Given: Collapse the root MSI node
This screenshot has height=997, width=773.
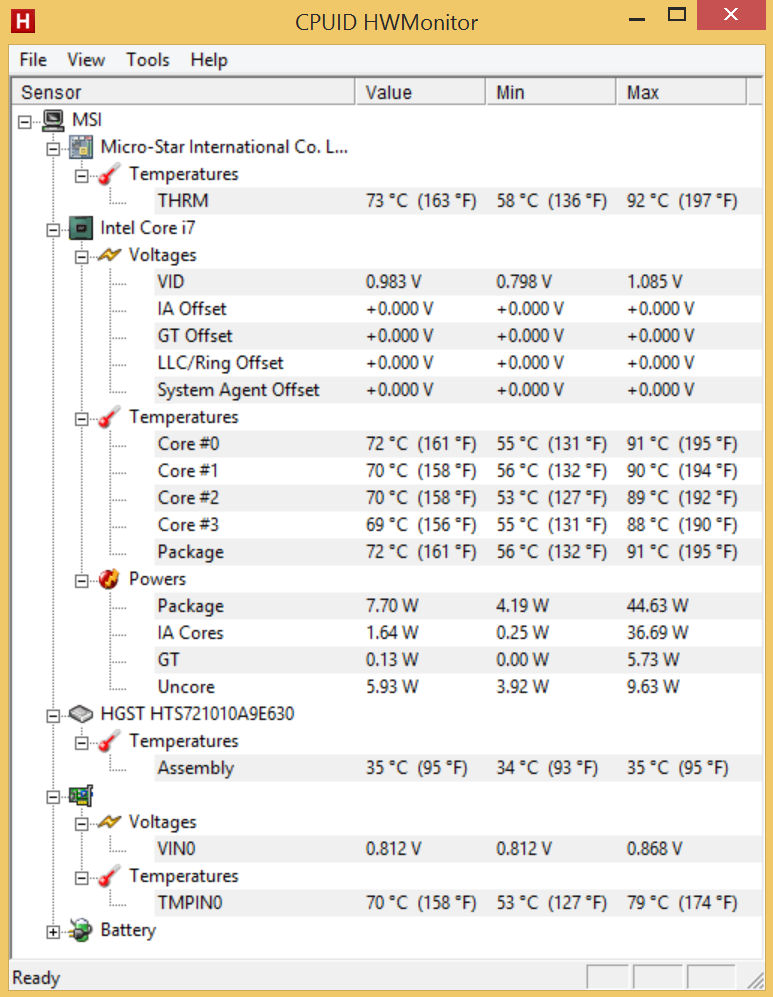Looking at the screenshot, I should tap(25, 122).
